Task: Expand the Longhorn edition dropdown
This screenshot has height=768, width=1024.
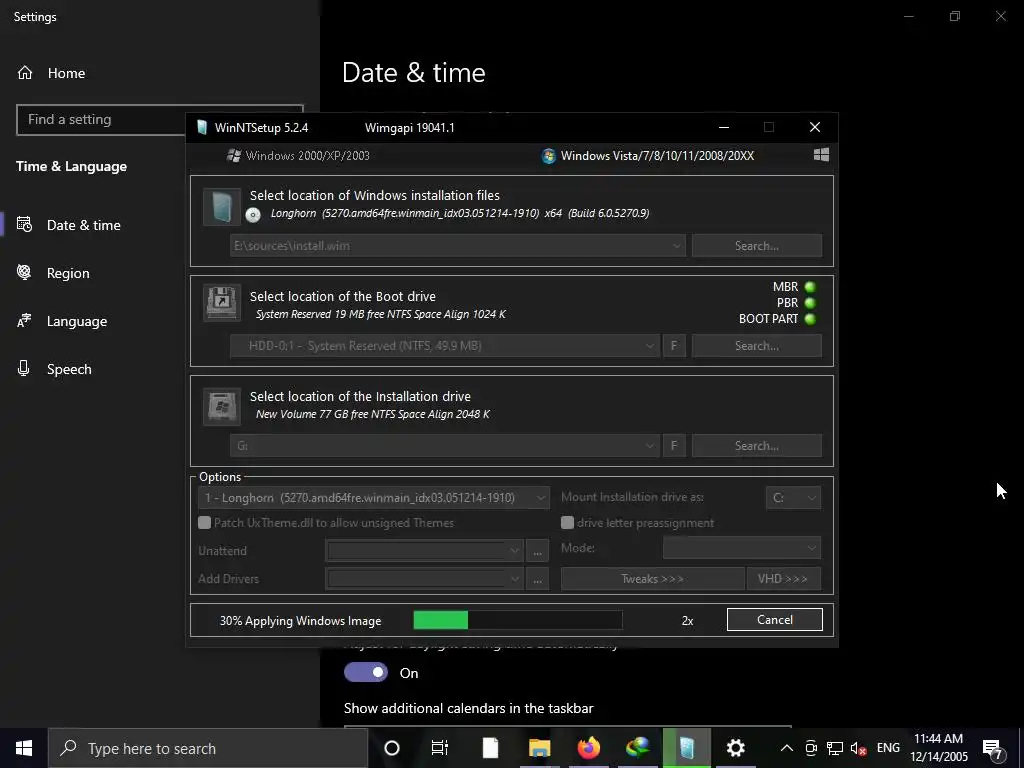Action: click(x=541, y=498)
